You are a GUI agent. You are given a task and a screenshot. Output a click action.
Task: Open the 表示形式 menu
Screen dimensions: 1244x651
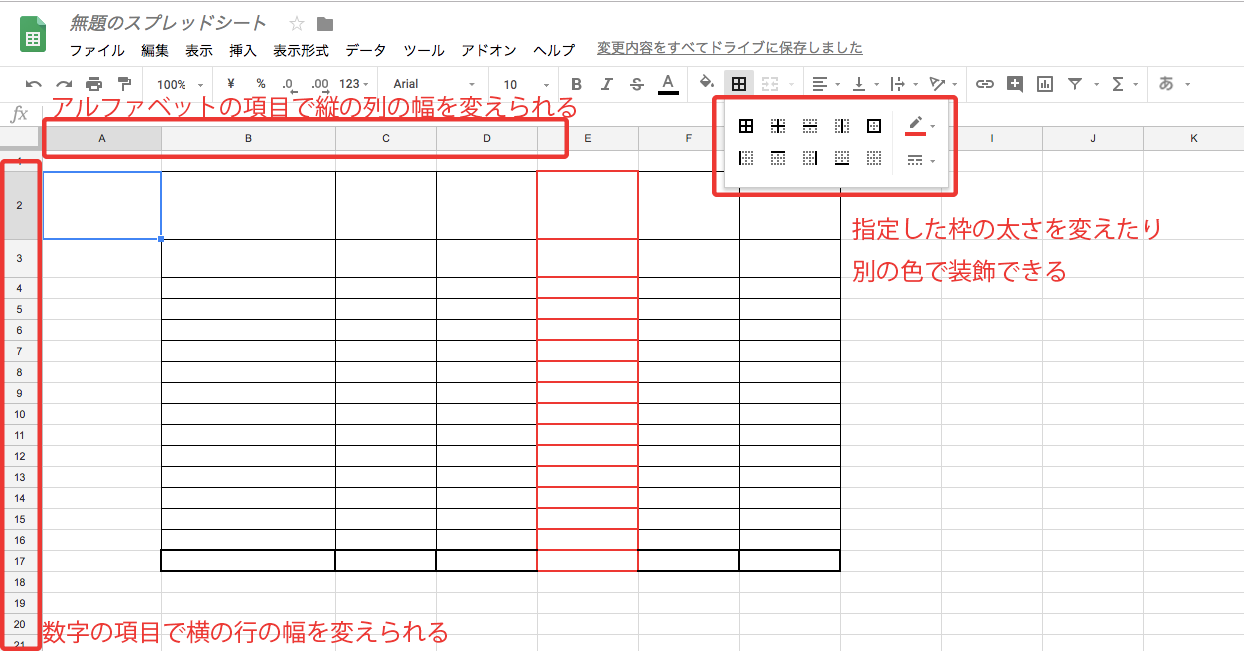[x=301, y=50]
